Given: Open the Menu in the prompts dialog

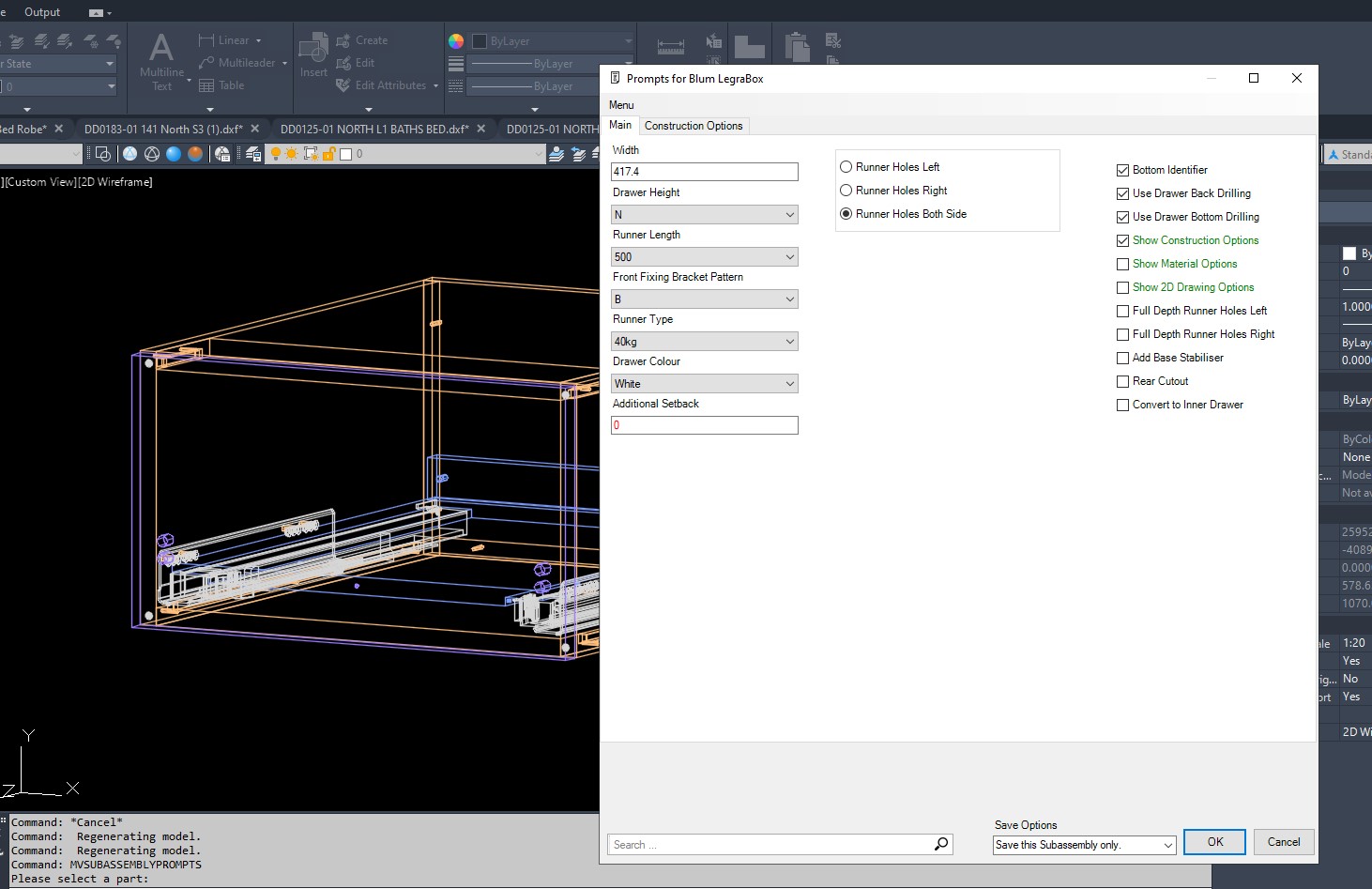Looking at the screenshot, I should point(621,105).
